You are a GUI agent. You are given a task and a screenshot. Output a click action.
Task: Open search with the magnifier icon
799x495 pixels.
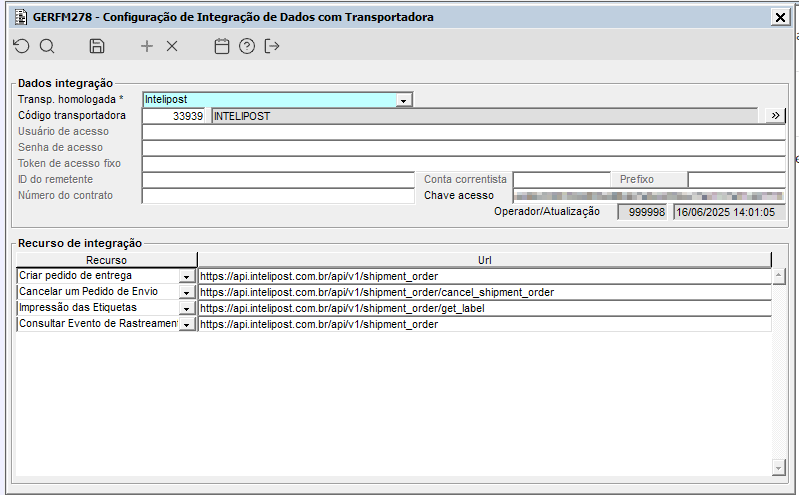[47, 46]
